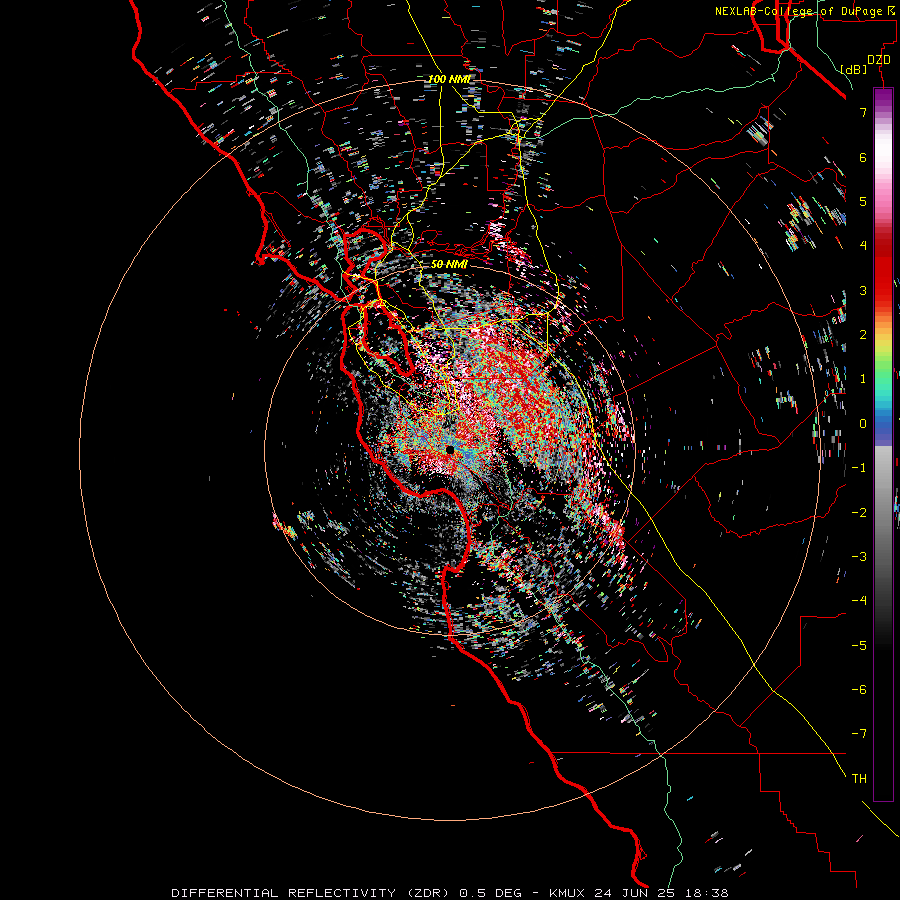Select the 5 dB scale label
The height and width of the screenshot is (900, 900).
[x=863, y=201]
